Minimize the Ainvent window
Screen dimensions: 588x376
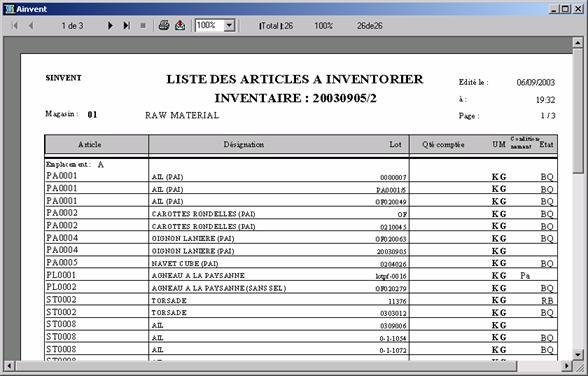tap(554, 9)
